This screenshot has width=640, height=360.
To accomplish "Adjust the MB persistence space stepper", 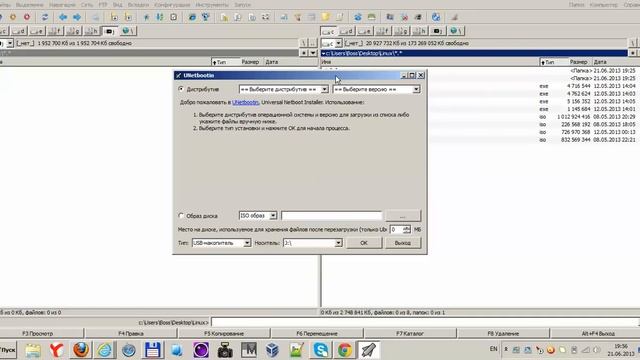I will point(407,230).
